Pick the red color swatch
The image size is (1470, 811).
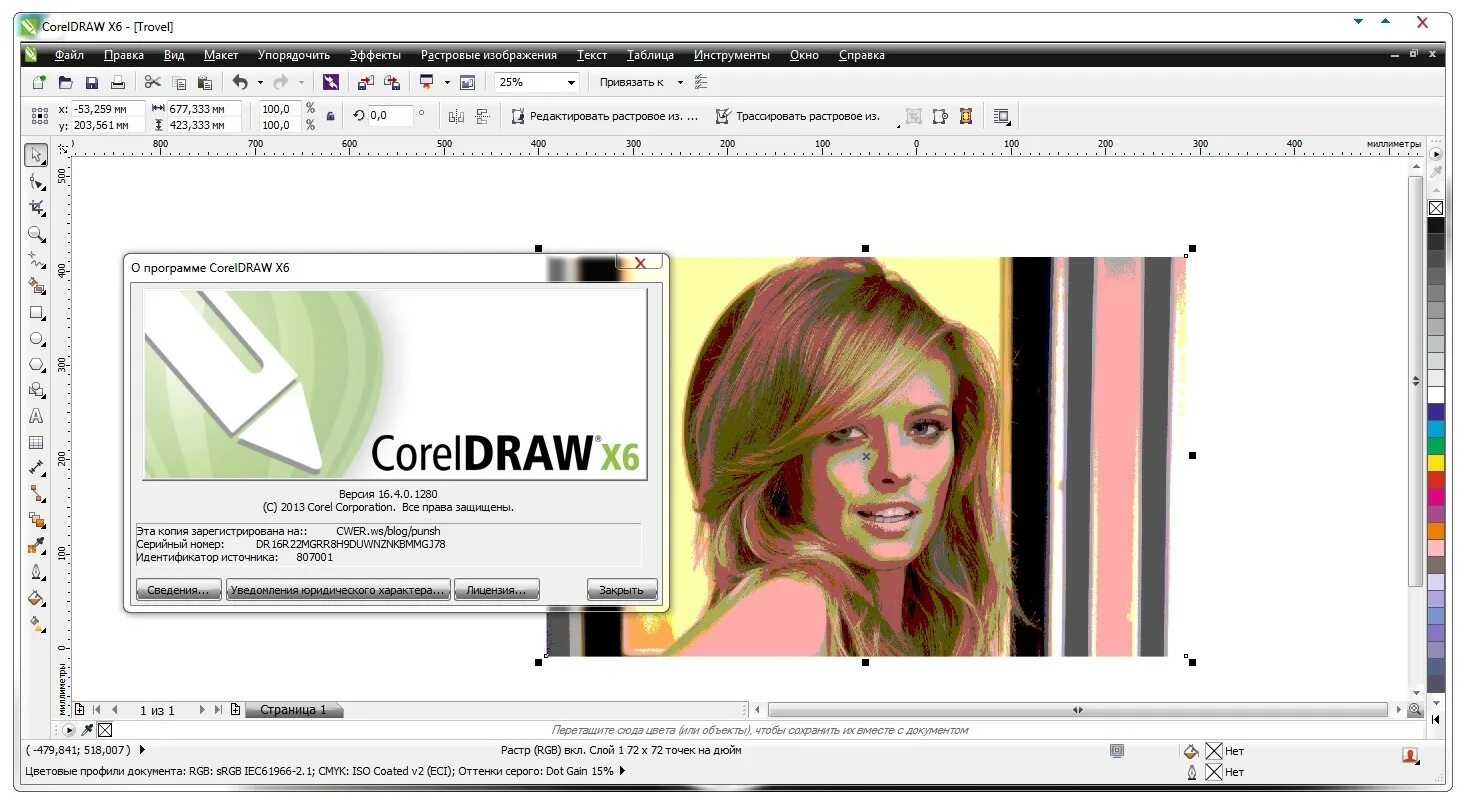pos(1436,480)
